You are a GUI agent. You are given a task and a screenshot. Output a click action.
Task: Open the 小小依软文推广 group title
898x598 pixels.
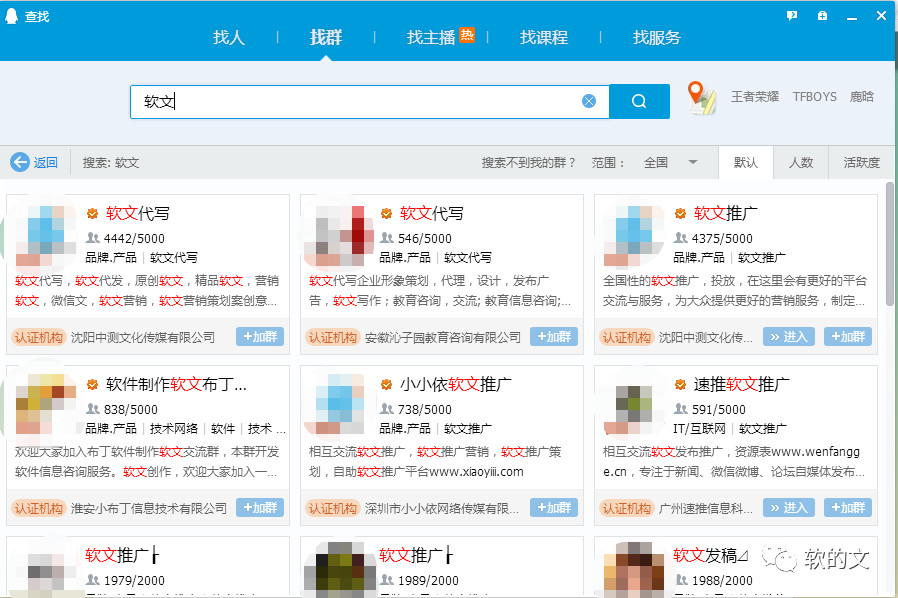(x=455, y=384)
